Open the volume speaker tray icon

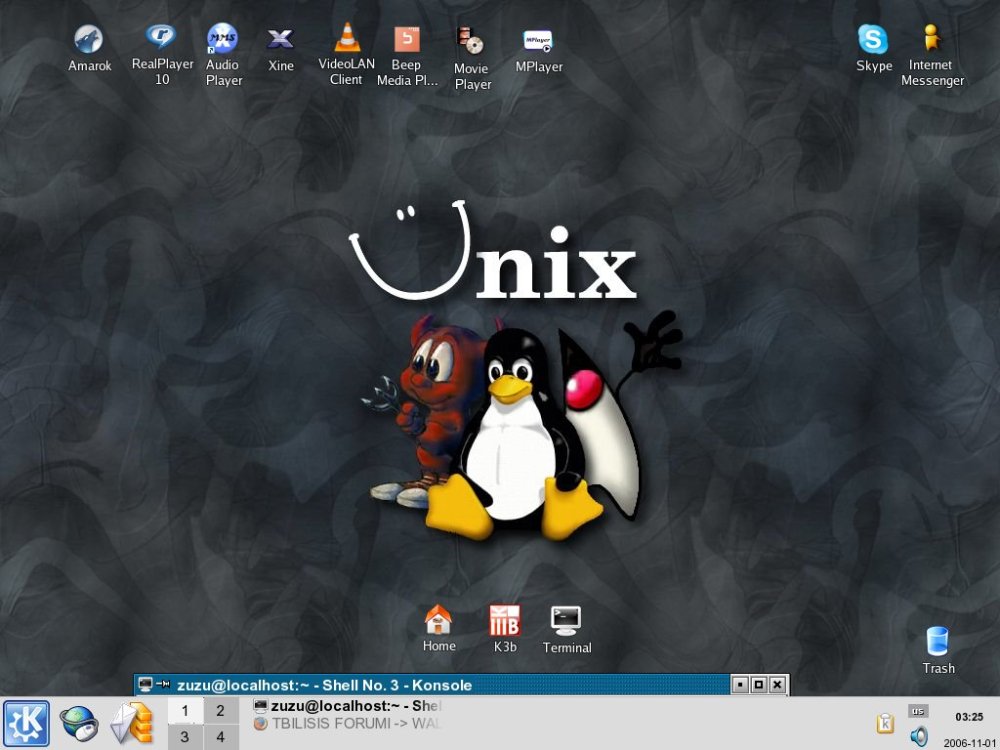919,736
